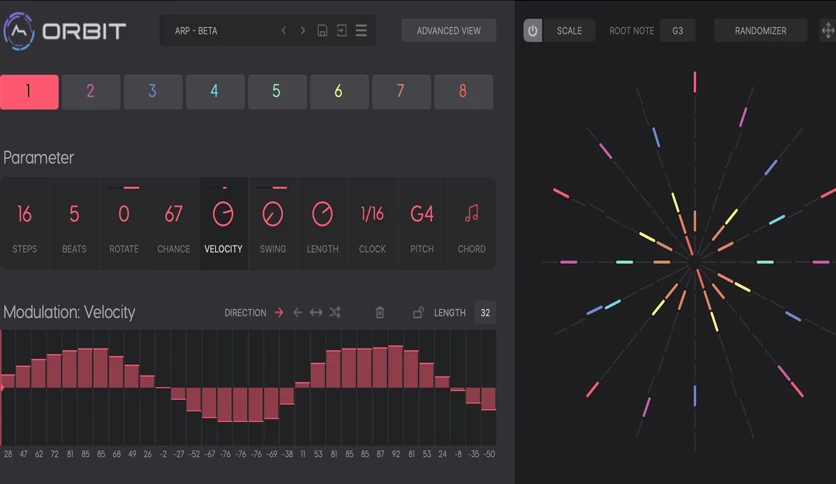Switch to orbit tab 2
The height and width of the screenshot is (484, 836).
click(x=91, y=92)
